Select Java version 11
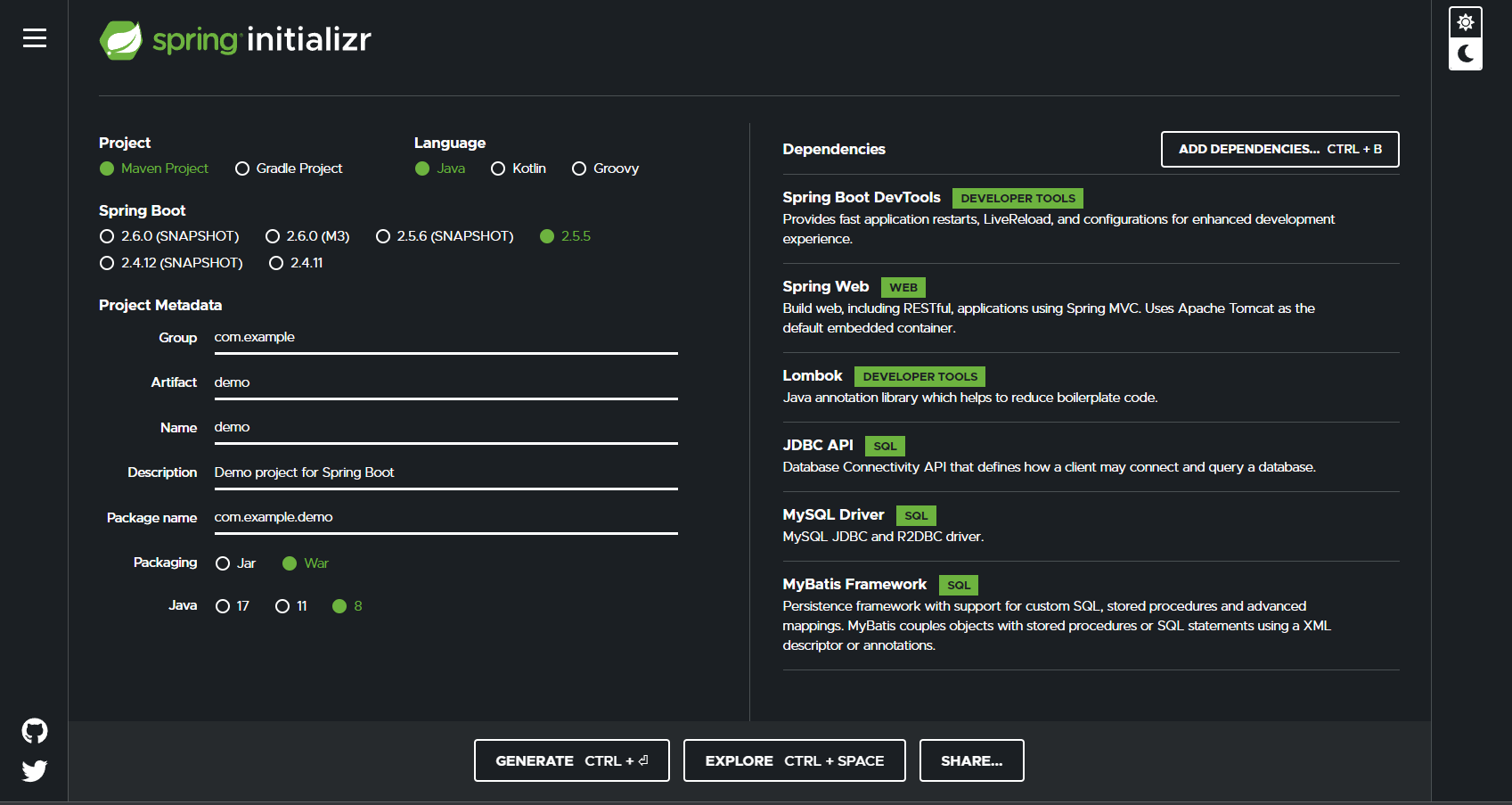The width and height of the screenshot is (1512, 805). [291, 606]
